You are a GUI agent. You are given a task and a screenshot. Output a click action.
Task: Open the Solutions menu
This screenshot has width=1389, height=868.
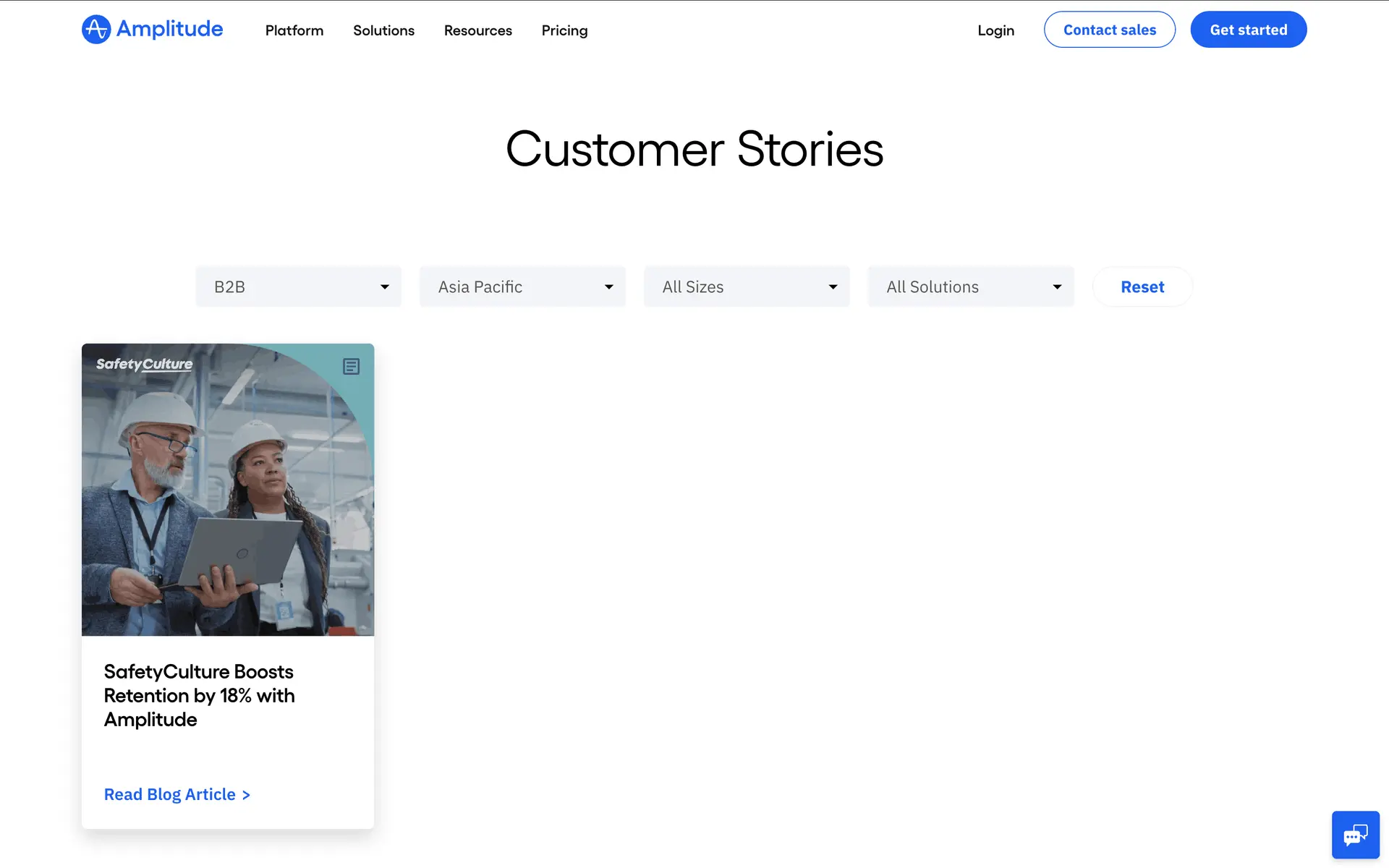coord(383,30)
